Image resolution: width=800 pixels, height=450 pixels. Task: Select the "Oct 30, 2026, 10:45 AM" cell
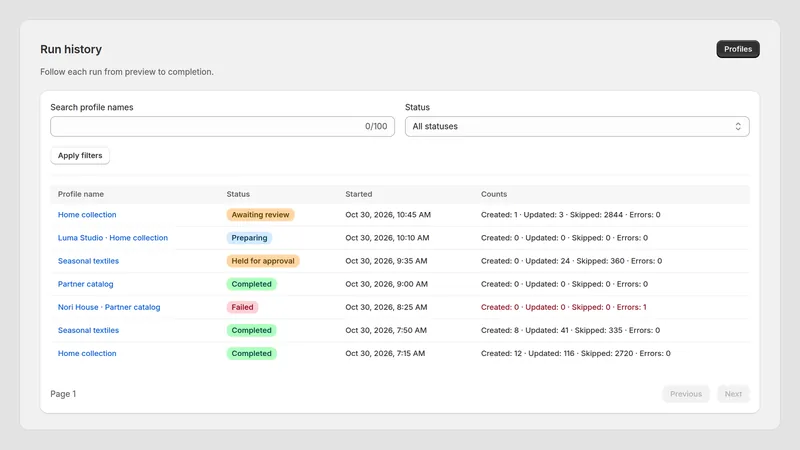(x=388, y=215)
